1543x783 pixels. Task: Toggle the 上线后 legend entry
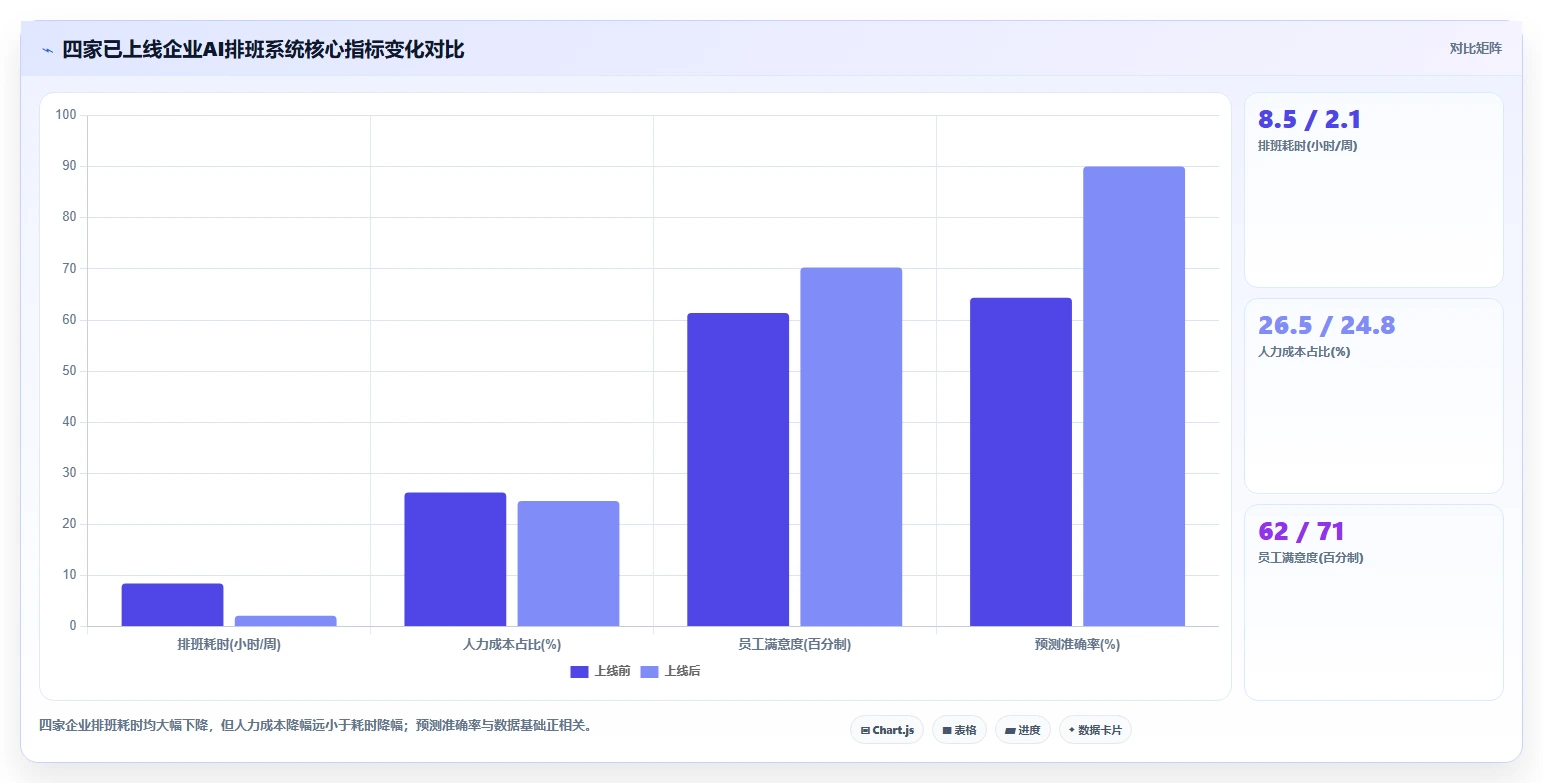tap(670, 671)
